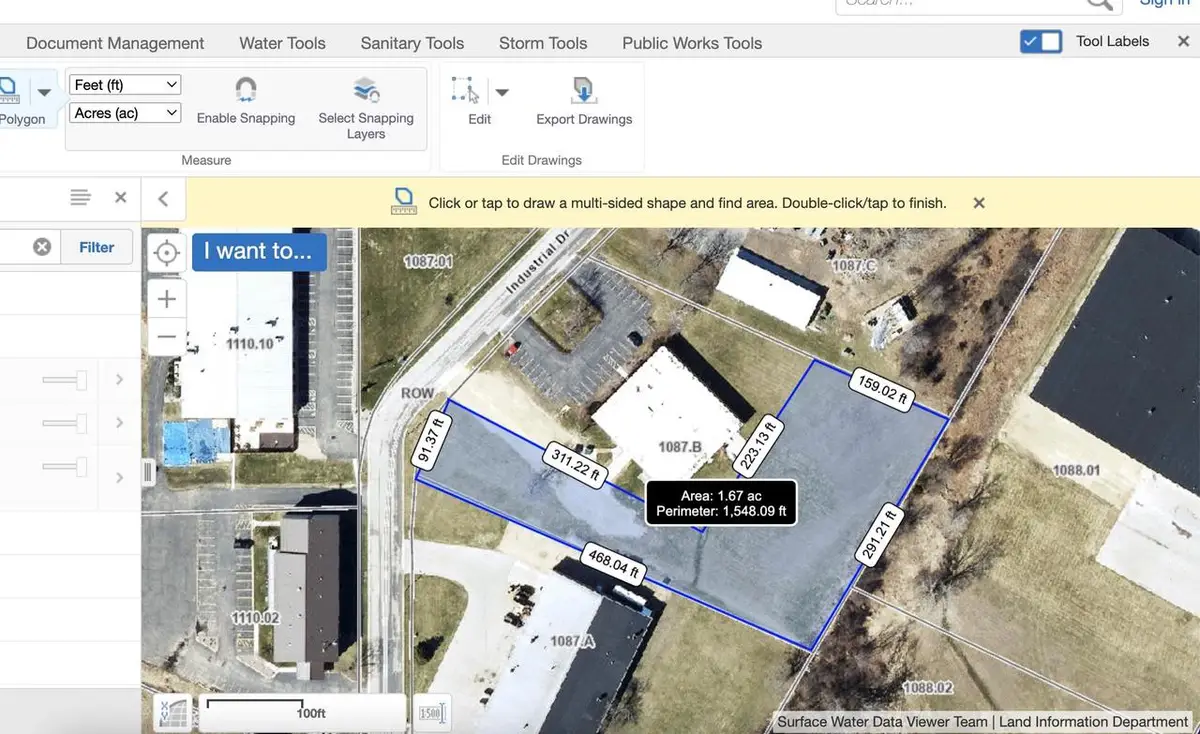1200x734 pixels.
Task: Open the XY coordinates widget
Action: [x=173, y=711]
